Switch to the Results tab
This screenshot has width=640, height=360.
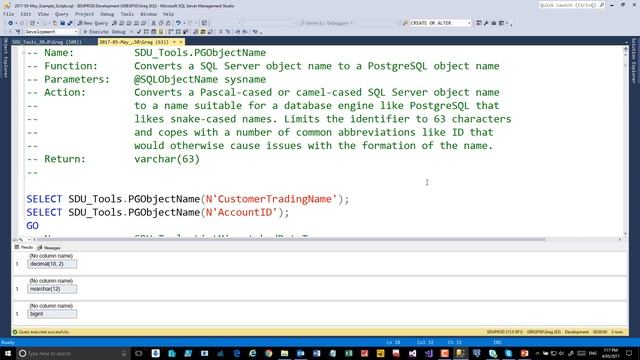click(x=24, y=247)
